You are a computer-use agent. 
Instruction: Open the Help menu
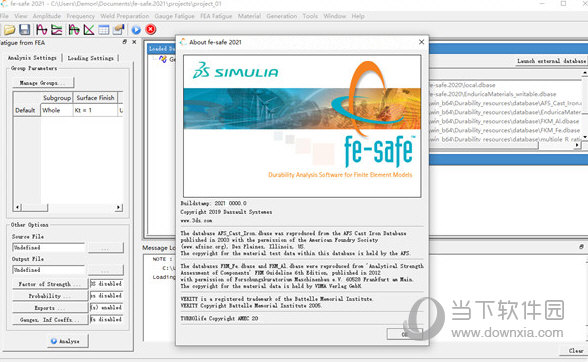358,16
